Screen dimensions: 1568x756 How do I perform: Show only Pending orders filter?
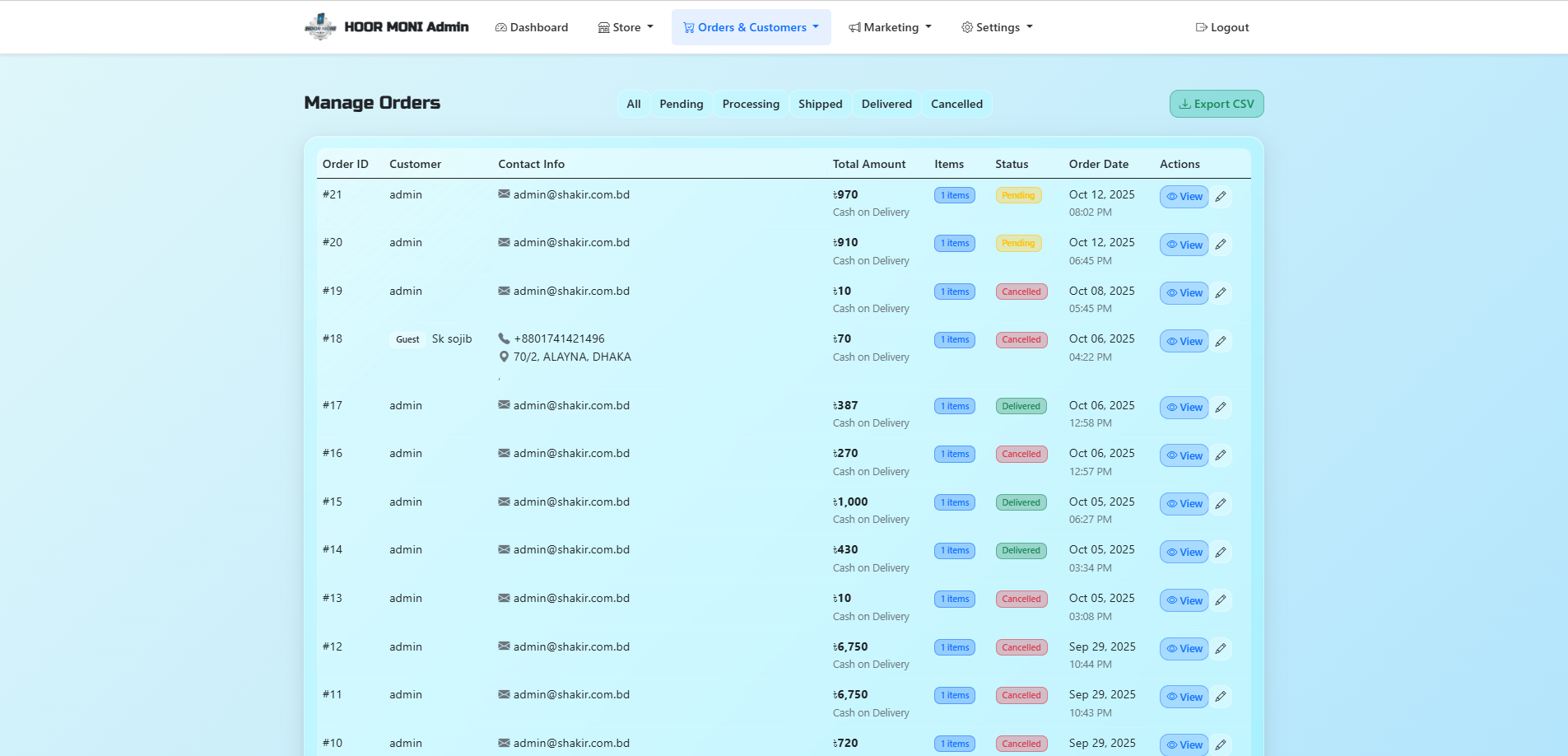pyautogui.click(x=682, y=104)
